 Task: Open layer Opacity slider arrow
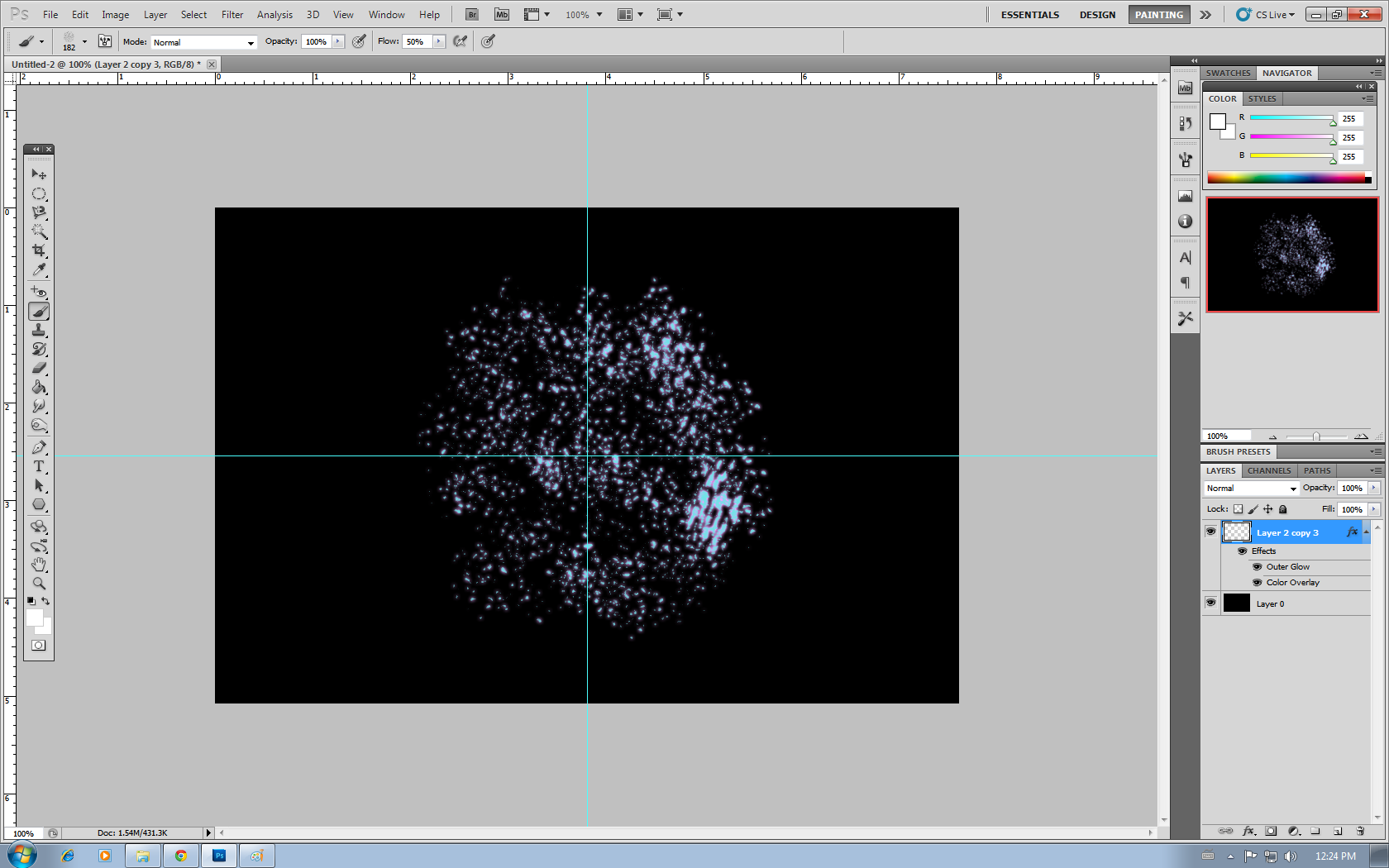click(1374, 488)
